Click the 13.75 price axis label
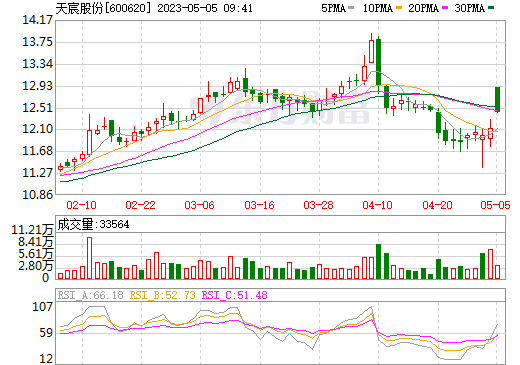 coord(37,42)
